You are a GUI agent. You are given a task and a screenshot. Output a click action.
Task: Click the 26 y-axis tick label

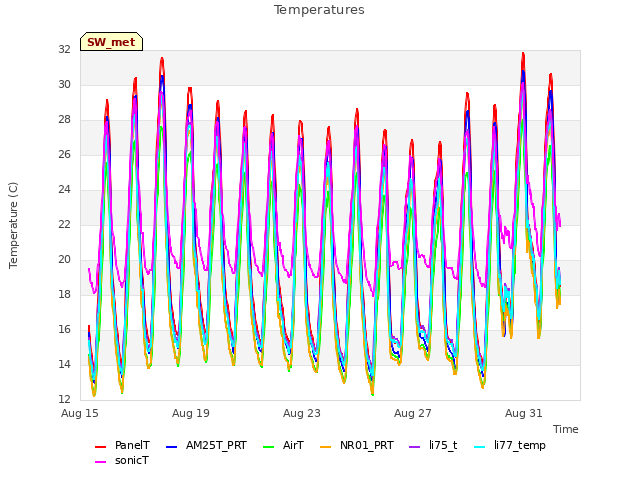point(64,154)
